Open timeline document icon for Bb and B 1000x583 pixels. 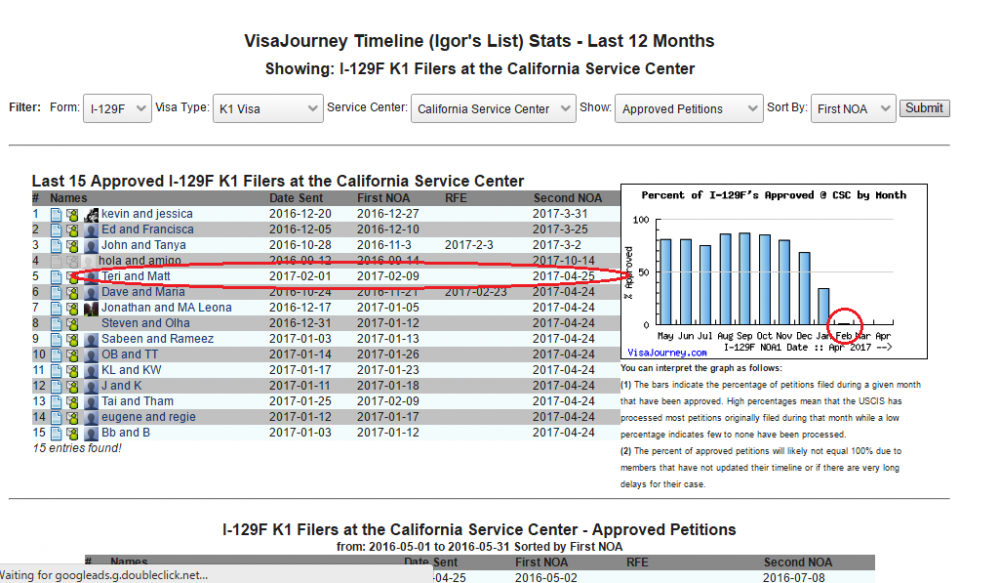56,433
